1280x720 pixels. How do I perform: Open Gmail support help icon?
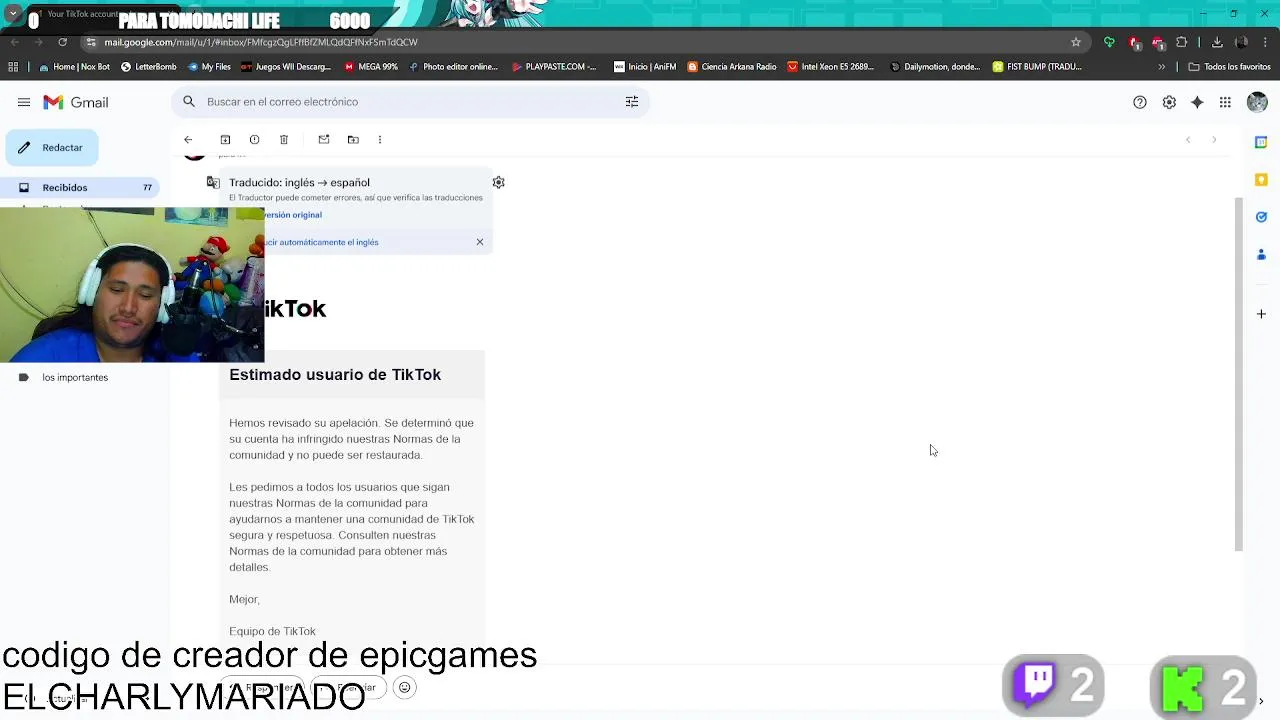[x=1140, y=102]
